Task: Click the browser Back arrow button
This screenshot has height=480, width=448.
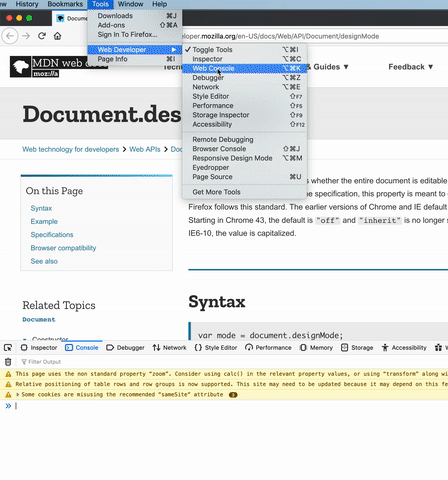Action: 10,36
